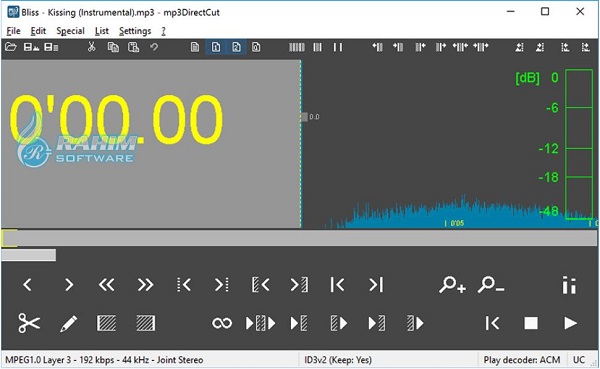Start playback with the Play button
Image resolution: width=600 pixels, height=369 pixels.
[x=571, y=323]
